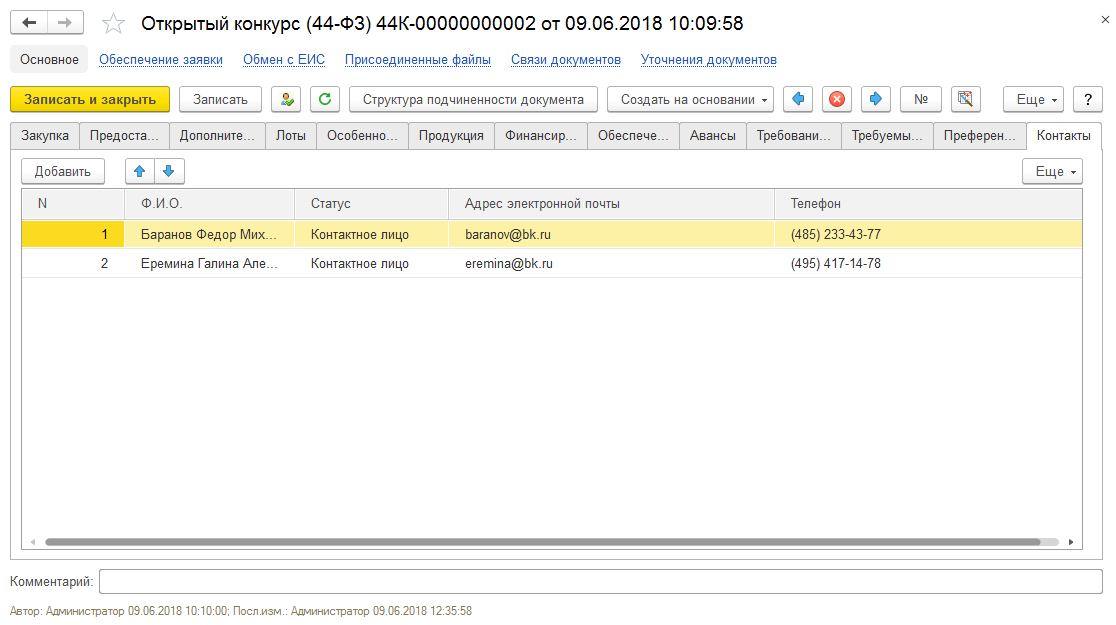Click row number 1 cell

pos(73,234)
